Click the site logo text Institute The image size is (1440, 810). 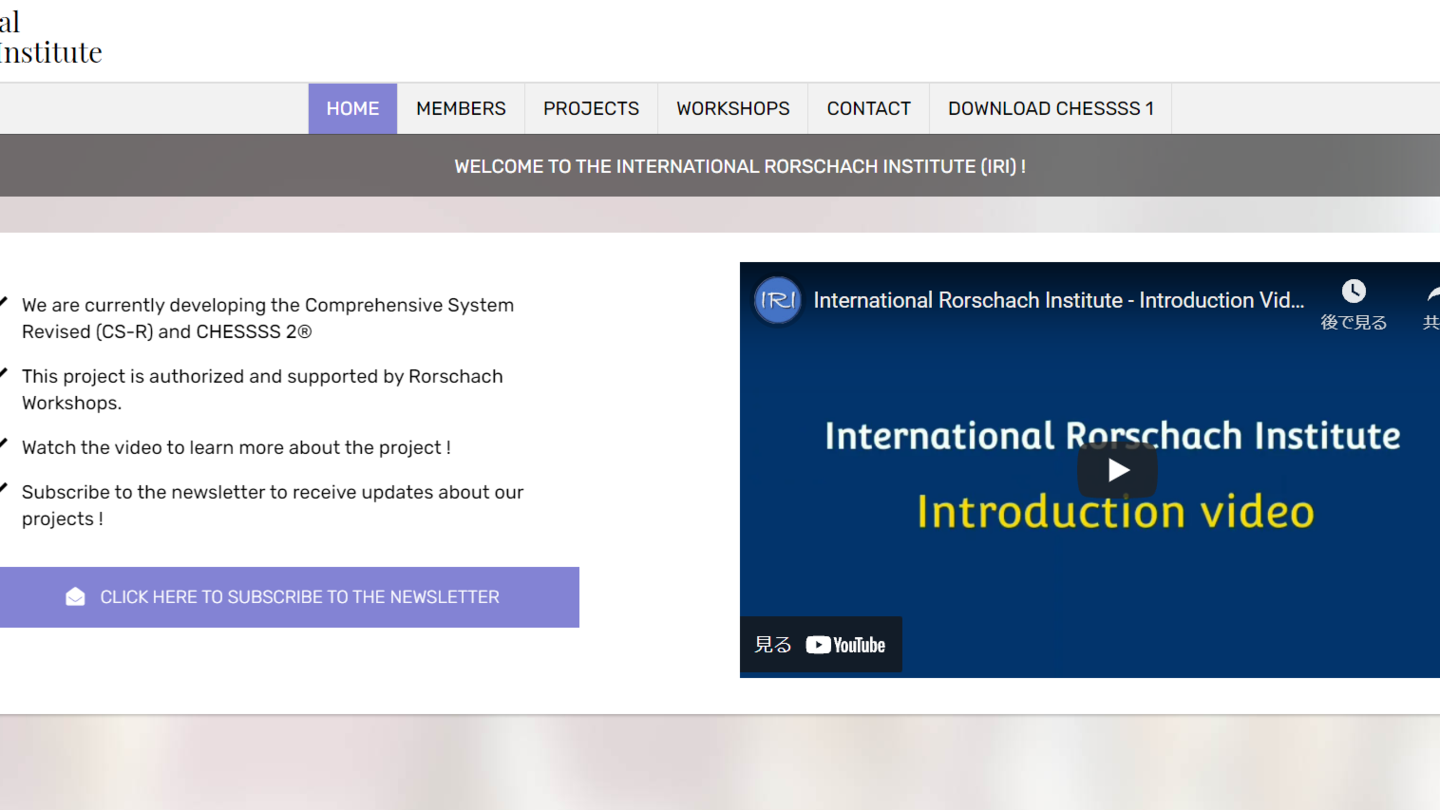(51, 52)
